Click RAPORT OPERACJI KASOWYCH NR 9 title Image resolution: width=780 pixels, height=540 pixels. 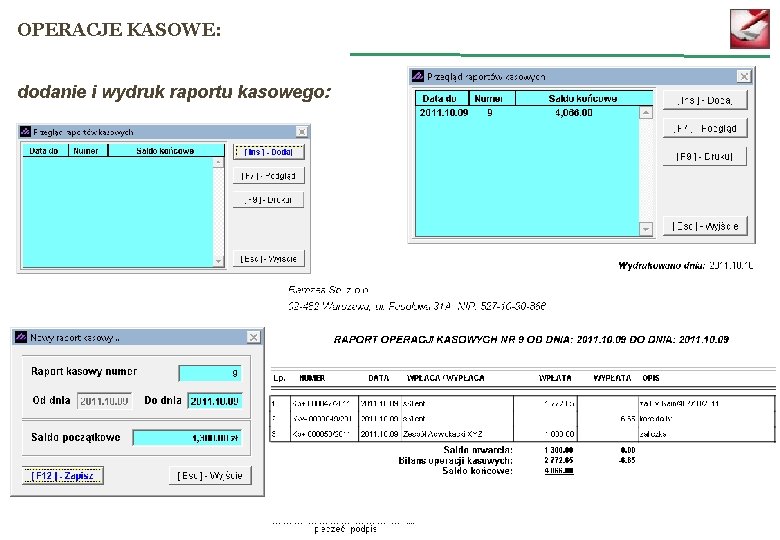[531, 340]
